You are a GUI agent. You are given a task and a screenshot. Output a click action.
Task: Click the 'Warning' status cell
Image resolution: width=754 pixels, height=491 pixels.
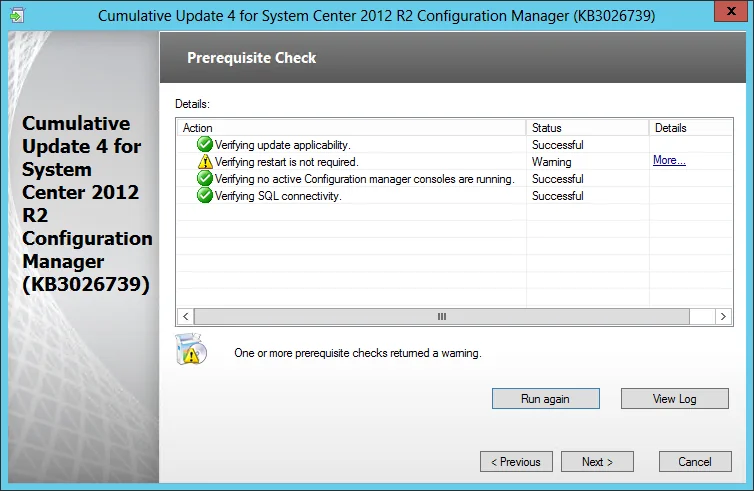pos(552,162)
